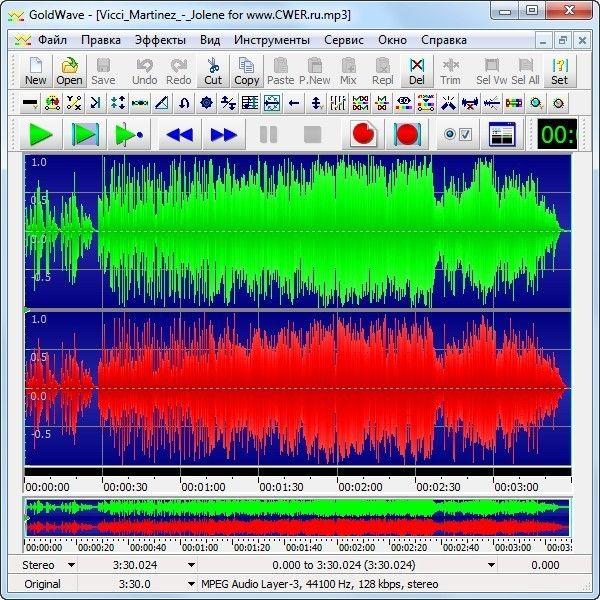Click the Copy toolbar icon
The height and width of the screenshot is (600, 600).
click(246, 69)
